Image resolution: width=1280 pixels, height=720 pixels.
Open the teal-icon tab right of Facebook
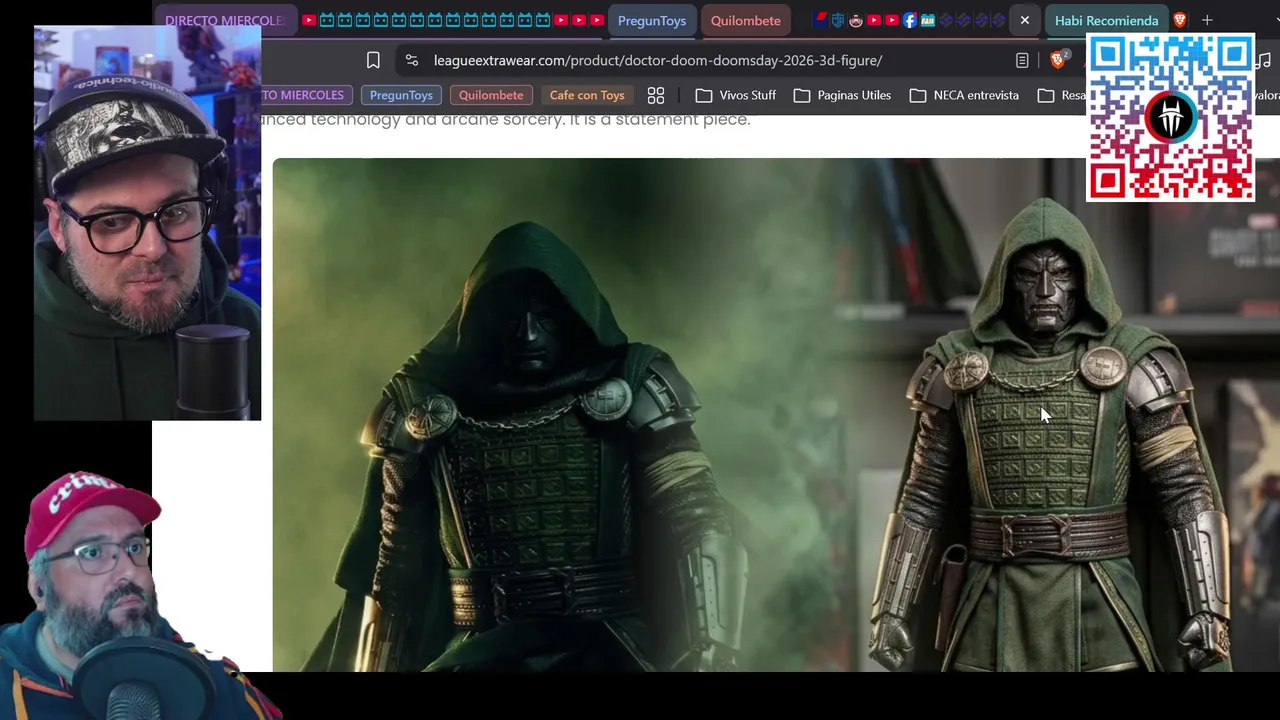[927, 20]
